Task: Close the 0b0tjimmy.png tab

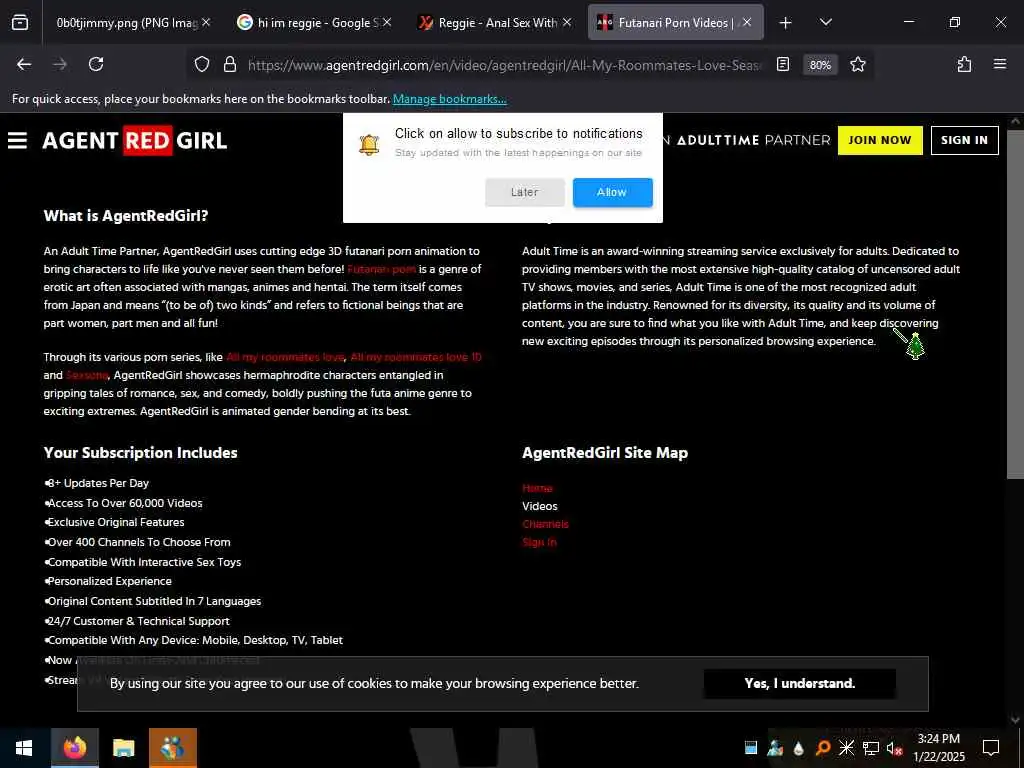Action: tap(206, 22)
